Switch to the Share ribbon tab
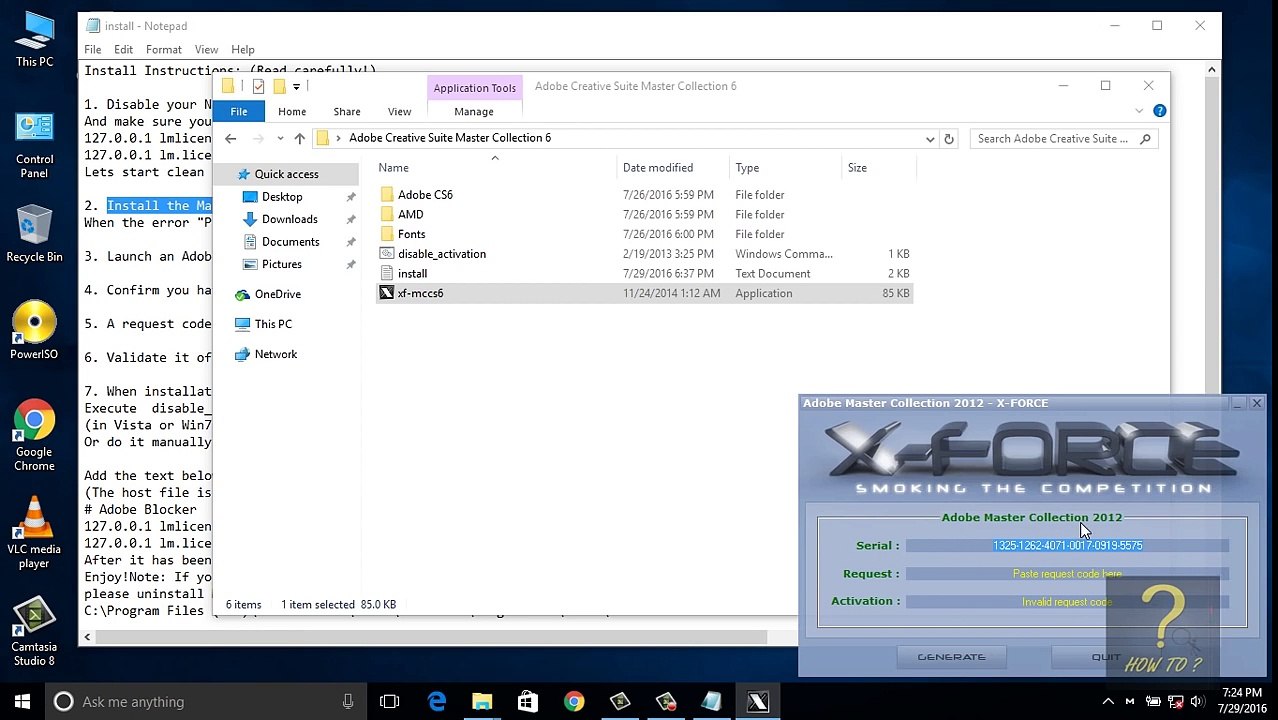Image resolution: width=1278 pixels, height=720 pixels. (x=346, y=111)
